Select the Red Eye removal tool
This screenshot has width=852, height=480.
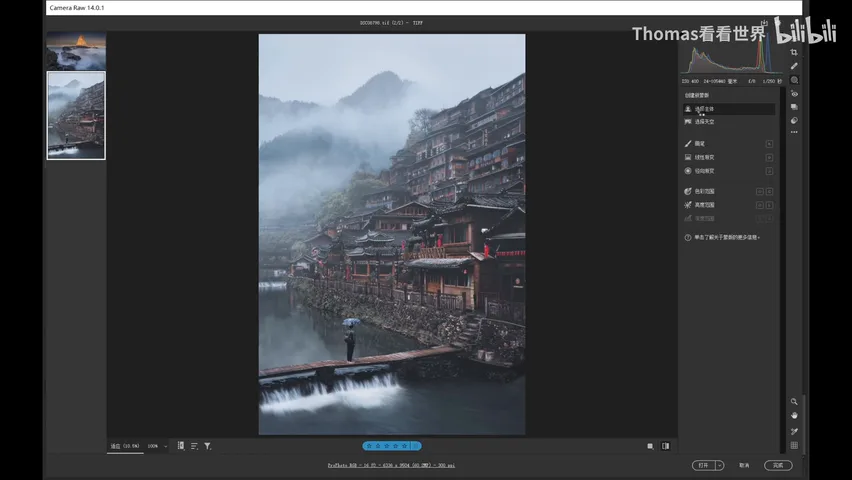[x=794, y=94]
